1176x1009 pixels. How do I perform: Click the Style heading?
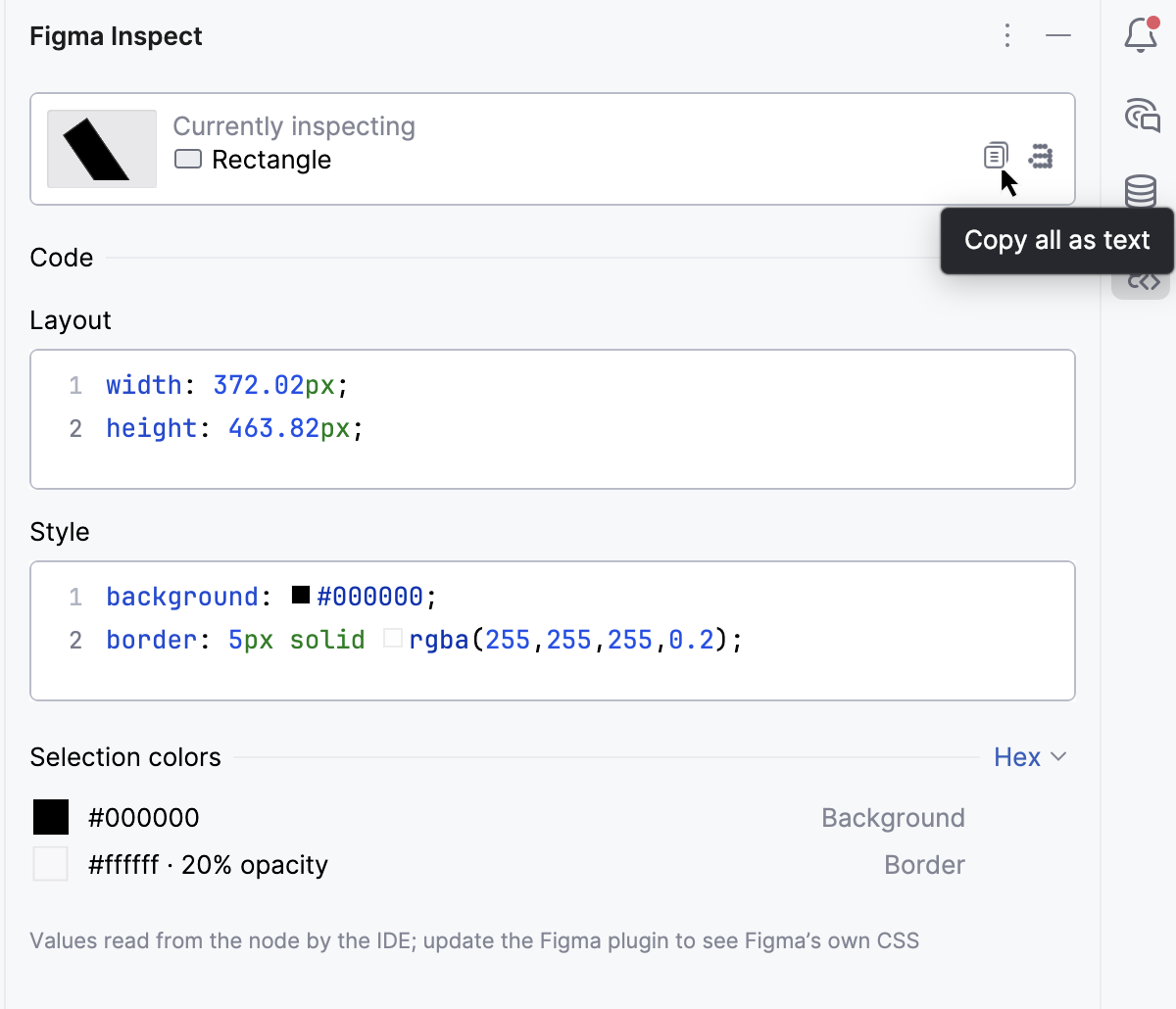click(x=60, y=532)
